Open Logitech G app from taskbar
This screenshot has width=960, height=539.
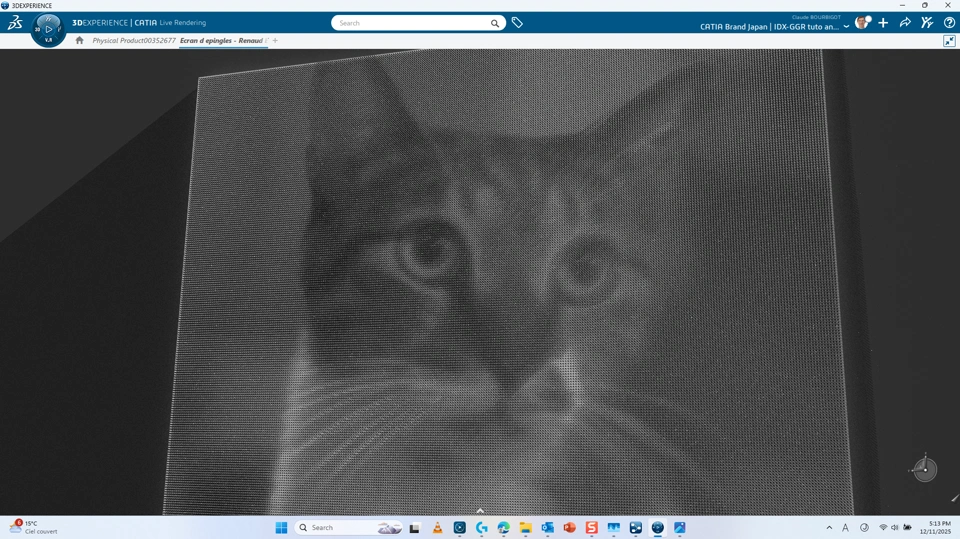pos(481,528)
